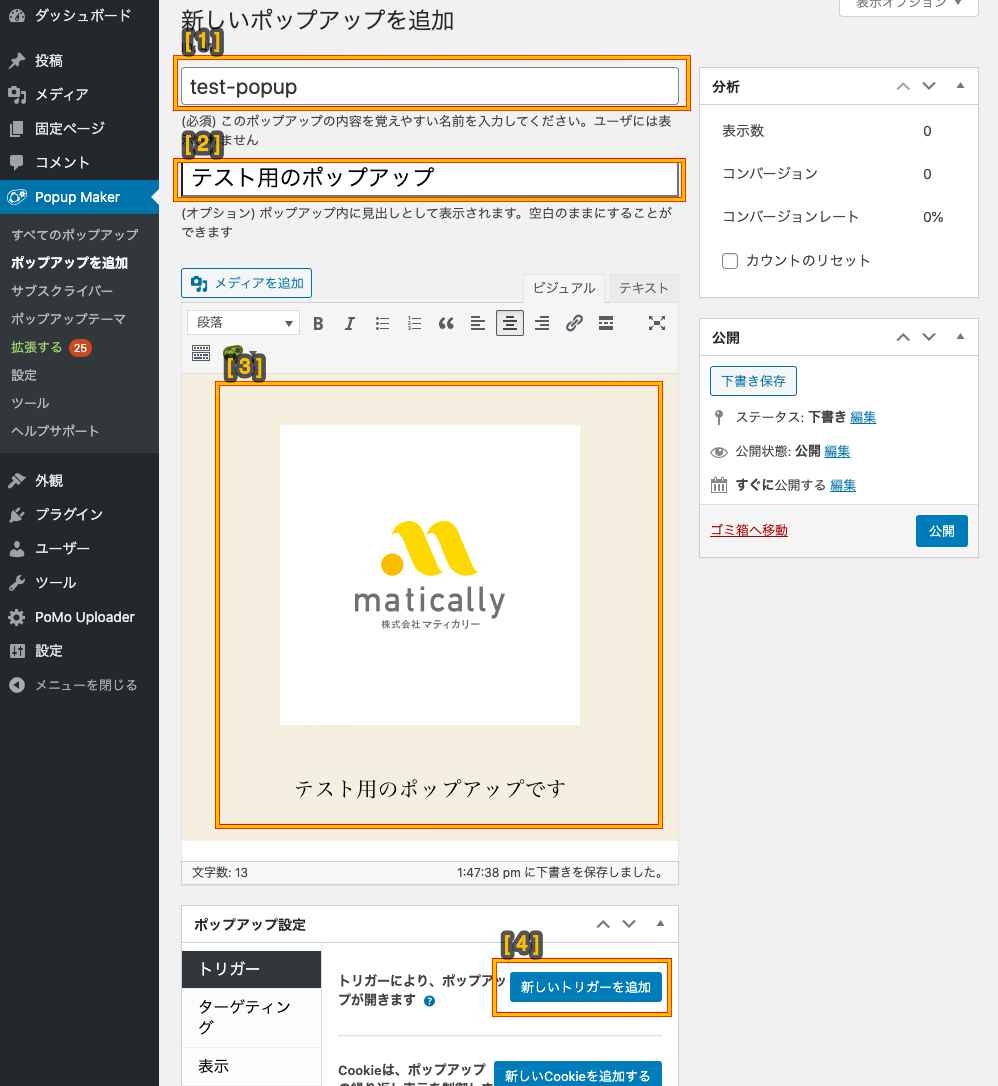The image size is (998, 1086).
Task: Open the Popup Maker menu
Action: click(80, 197)
